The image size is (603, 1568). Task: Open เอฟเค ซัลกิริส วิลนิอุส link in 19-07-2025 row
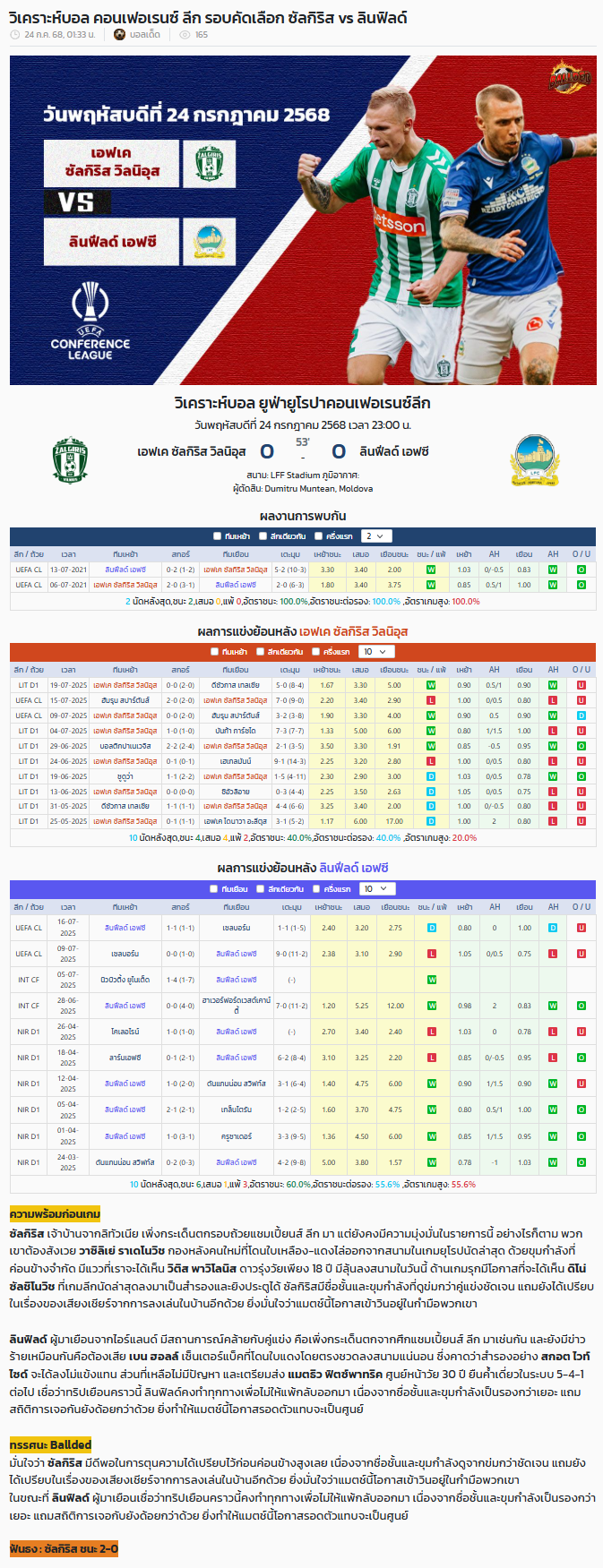(125, 685)
